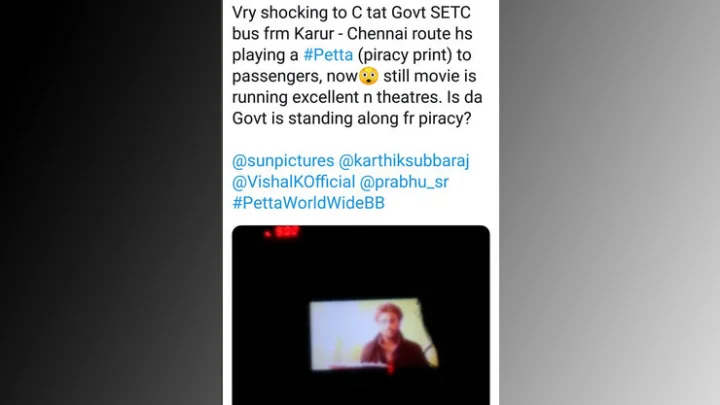Click 'Govt is standing along fr piracy?' line
The image size is (720, 405).
pyautogui.click(x=351, y=118)
